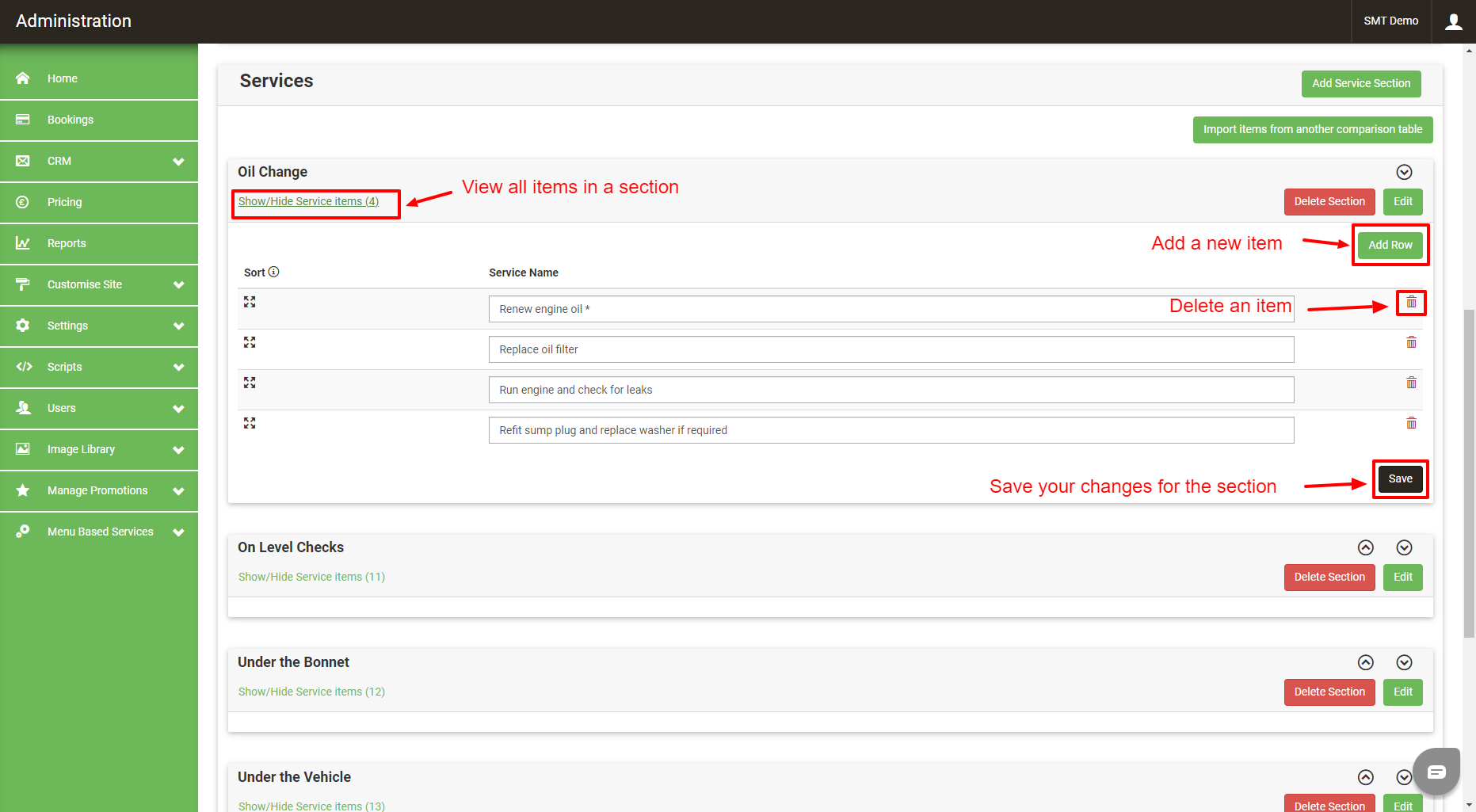This screenshot has width=1476, height=812.
Task: Click the sort handle for 'Run engine and check for leaks'
Action: (x=250, y=383)
